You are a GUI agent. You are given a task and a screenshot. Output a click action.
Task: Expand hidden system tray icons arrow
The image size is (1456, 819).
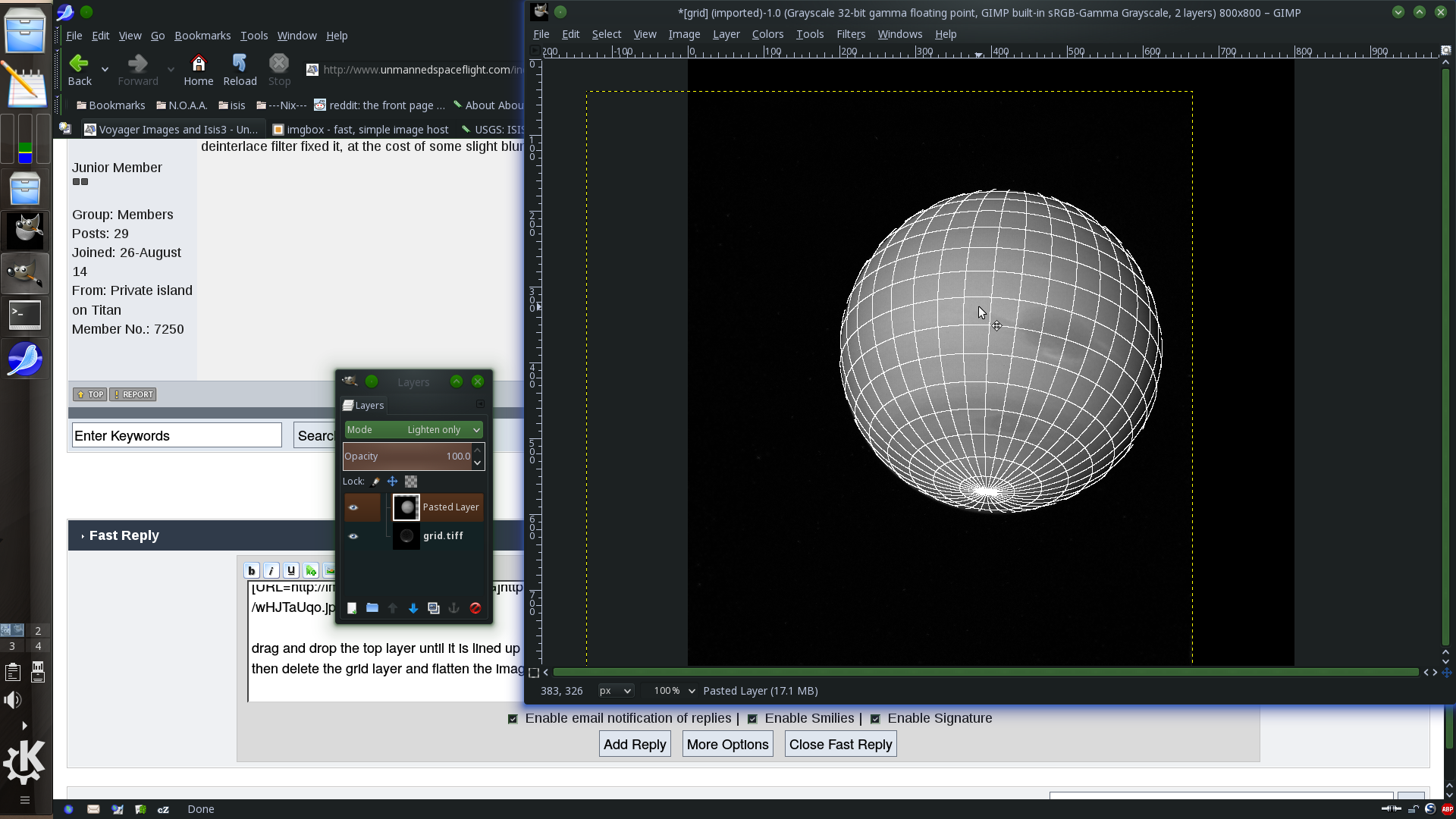coord(24,726)
